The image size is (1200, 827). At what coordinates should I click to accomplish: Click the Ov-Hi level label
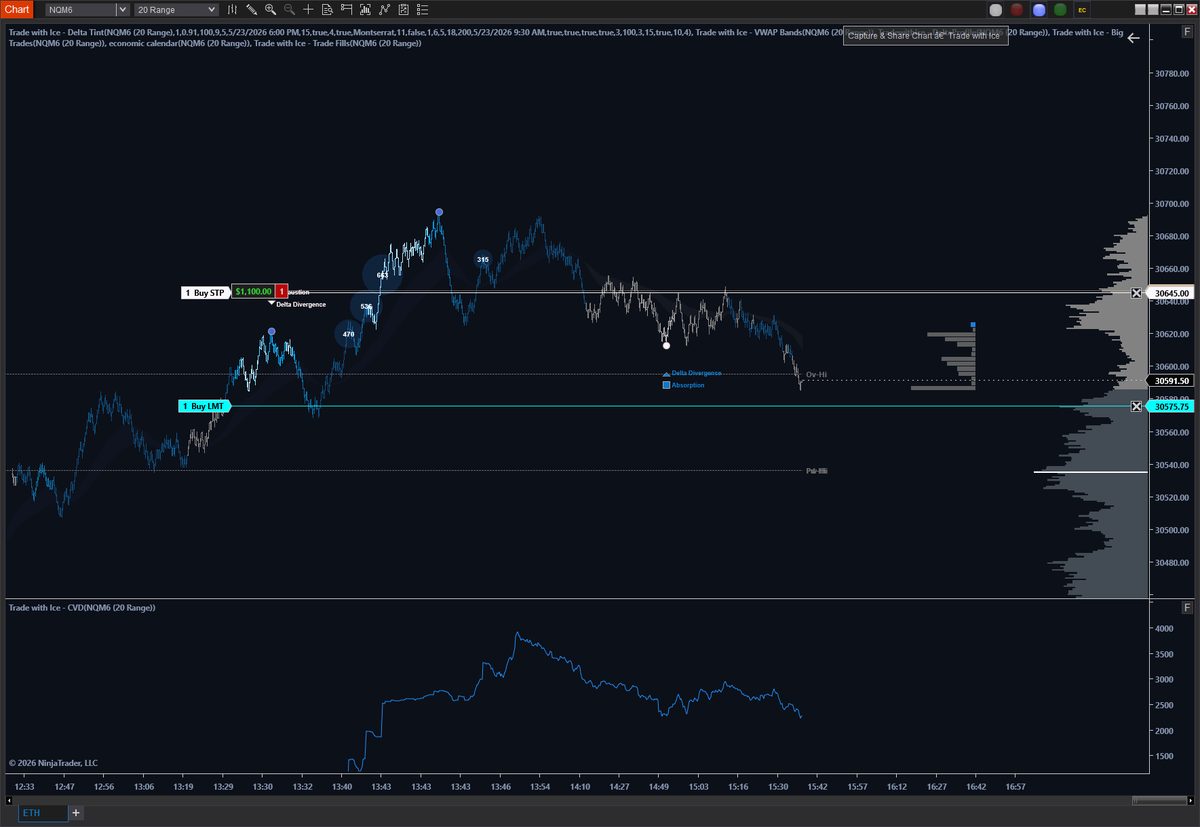pyautogui.click(x=816, y=375)
